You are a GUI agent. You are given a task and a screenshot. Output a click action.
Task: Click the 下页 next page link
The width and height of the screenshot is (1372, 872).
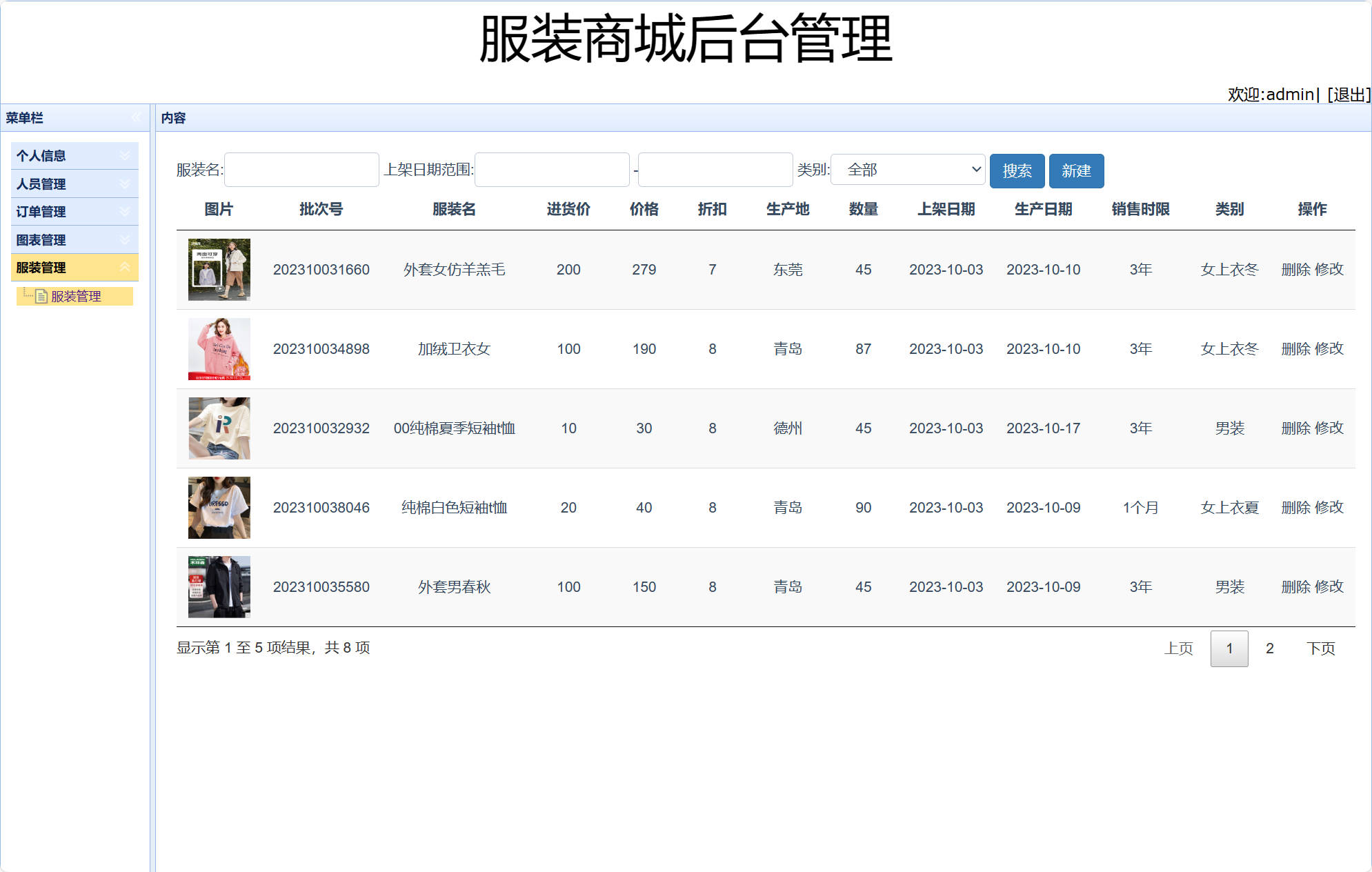1322,648
